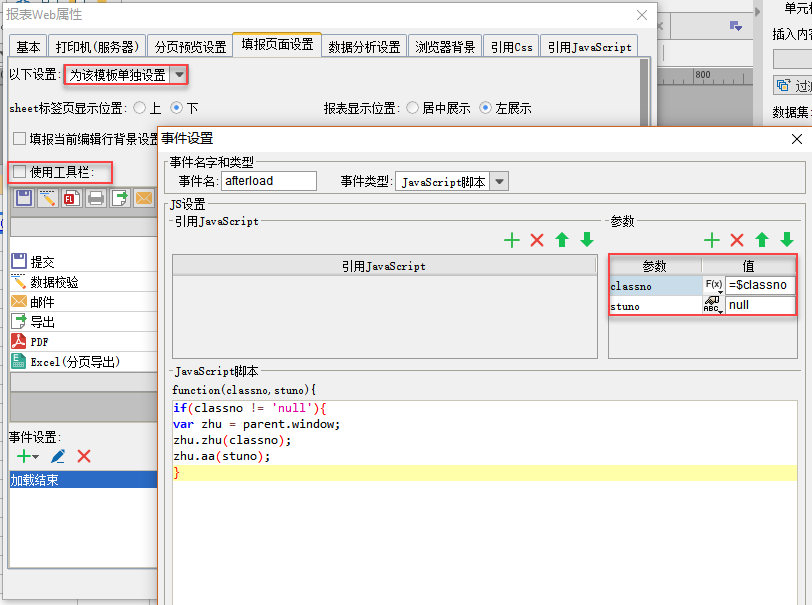Select PDF item in button list
The image size is (812, 605).
(x=83, y=342)
